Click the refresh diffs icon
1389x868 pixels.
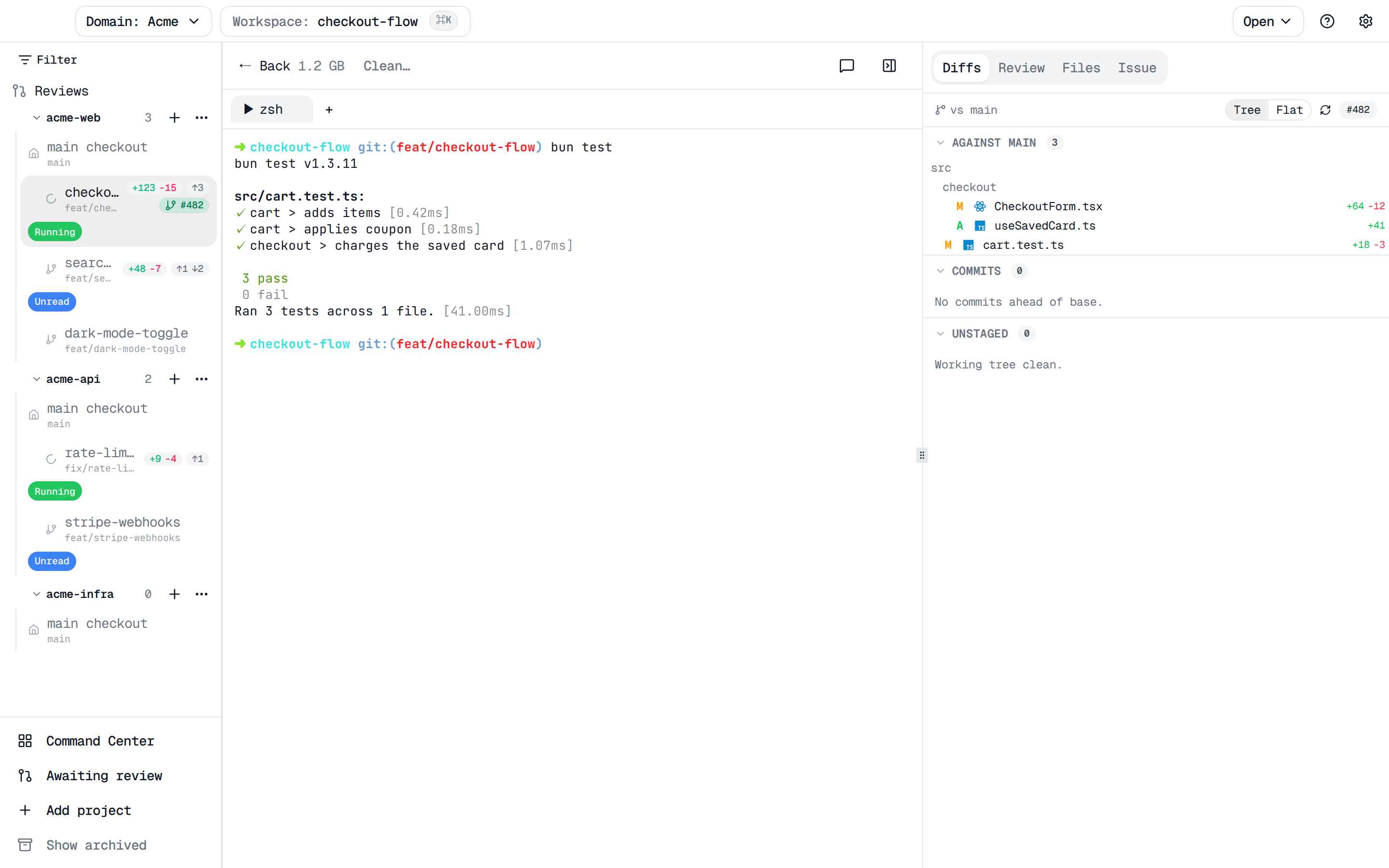pyautogui.click(x=1325, y=109)
